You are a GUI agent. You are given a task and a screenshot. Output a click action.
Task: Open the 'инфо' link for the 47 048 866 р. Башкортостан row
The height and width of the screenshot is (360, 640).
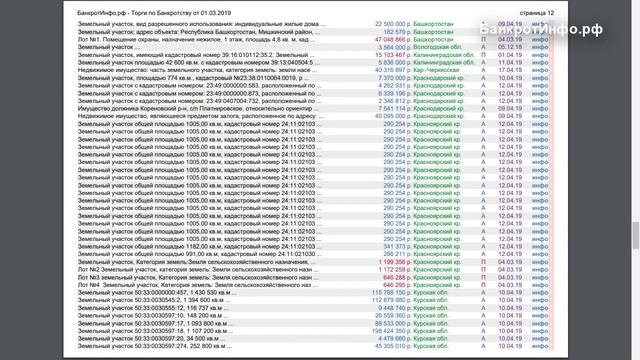coord(540,40)
